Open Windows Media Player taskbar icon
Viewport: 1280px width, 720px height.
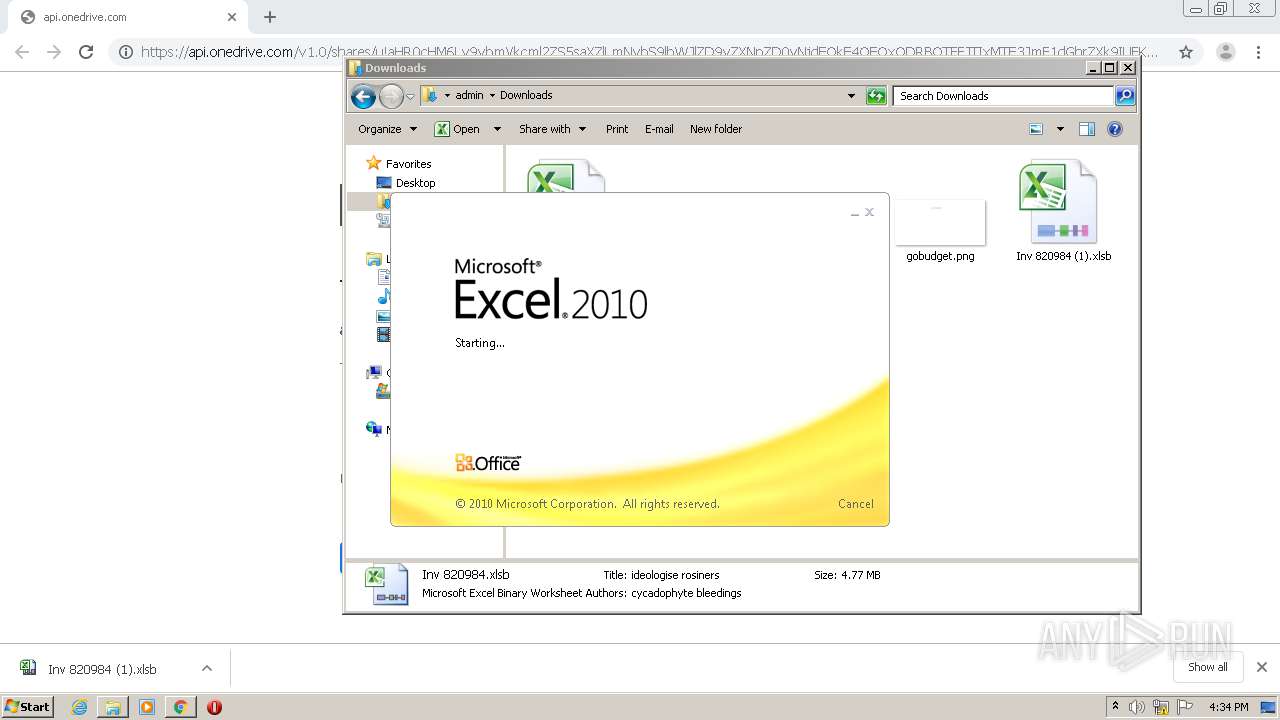(x=147, y=707)
